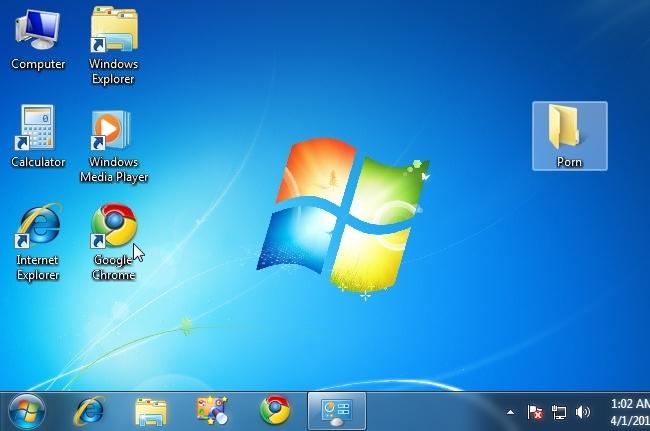Click the highlighted folder icon on the desktop
Screen dimensions: 650x431
tap(570, 136)
